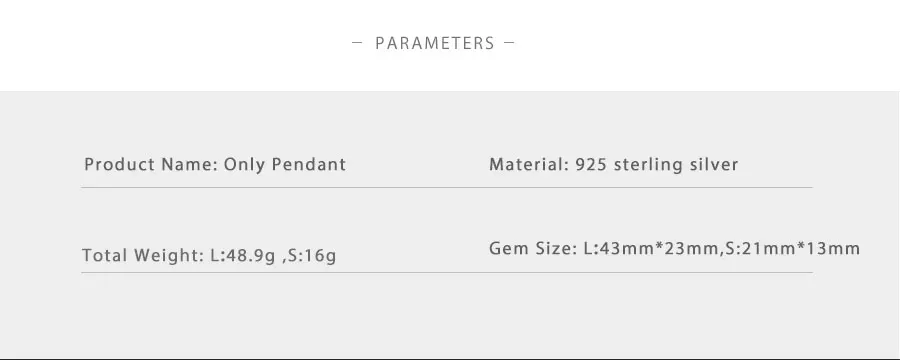The width and height of the screenshot is (900, 360).
Task: Click divider line under Product Name row
Action: click(x=447, y=187)
